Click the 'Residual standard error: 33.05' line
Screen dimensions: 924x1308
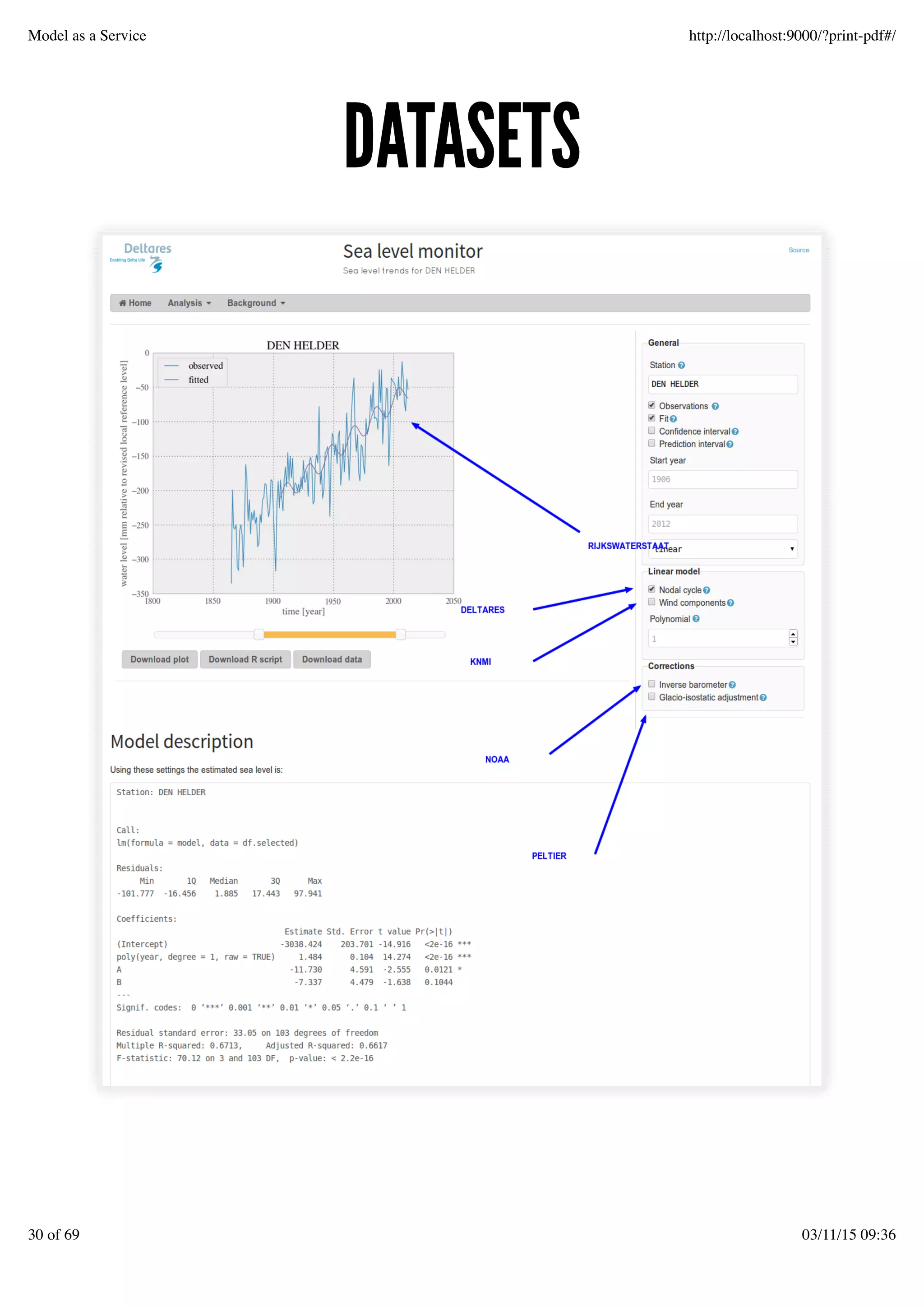[x=247, y=1033]
